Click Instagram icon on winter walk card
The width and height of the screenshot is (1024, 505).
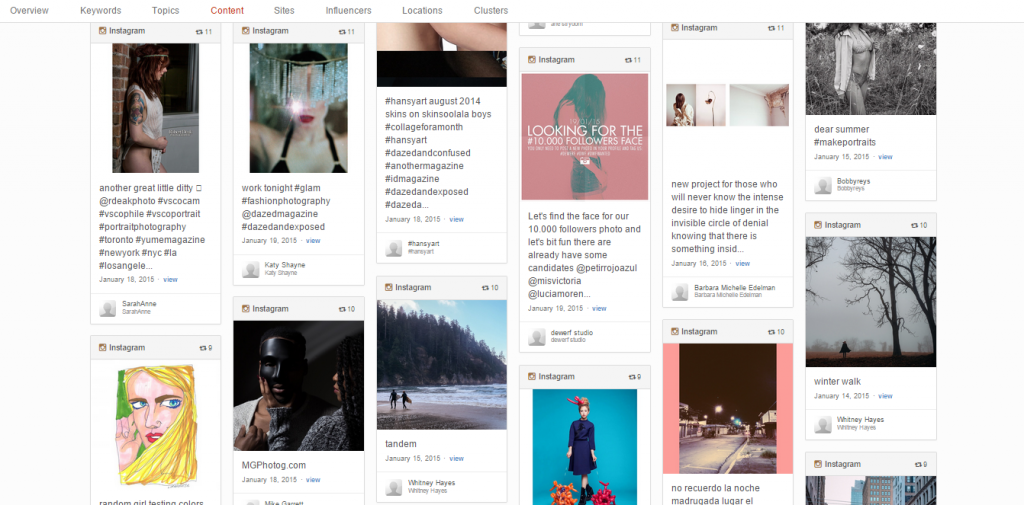coord(817,225)
